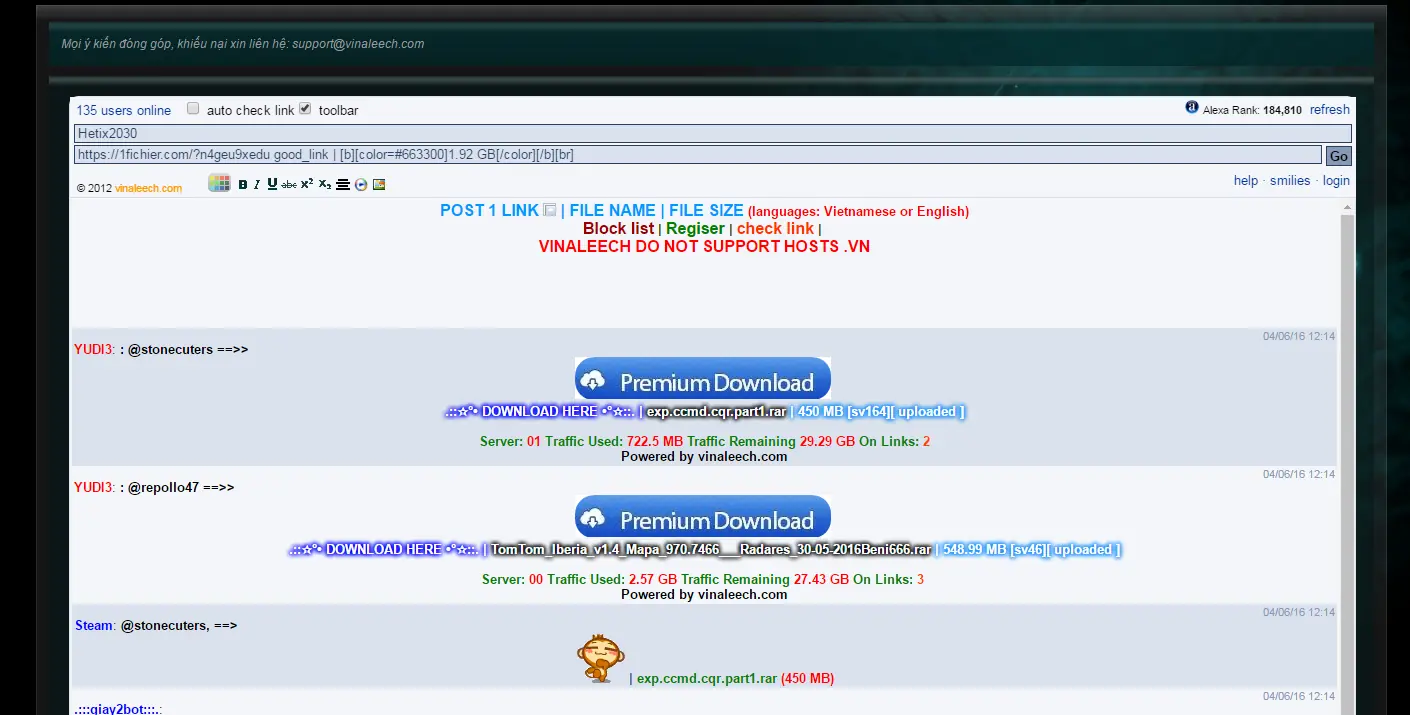Click the Steam username
Image resolution: width=1410 pixels, height=715 pixels.
coord(94,626)
